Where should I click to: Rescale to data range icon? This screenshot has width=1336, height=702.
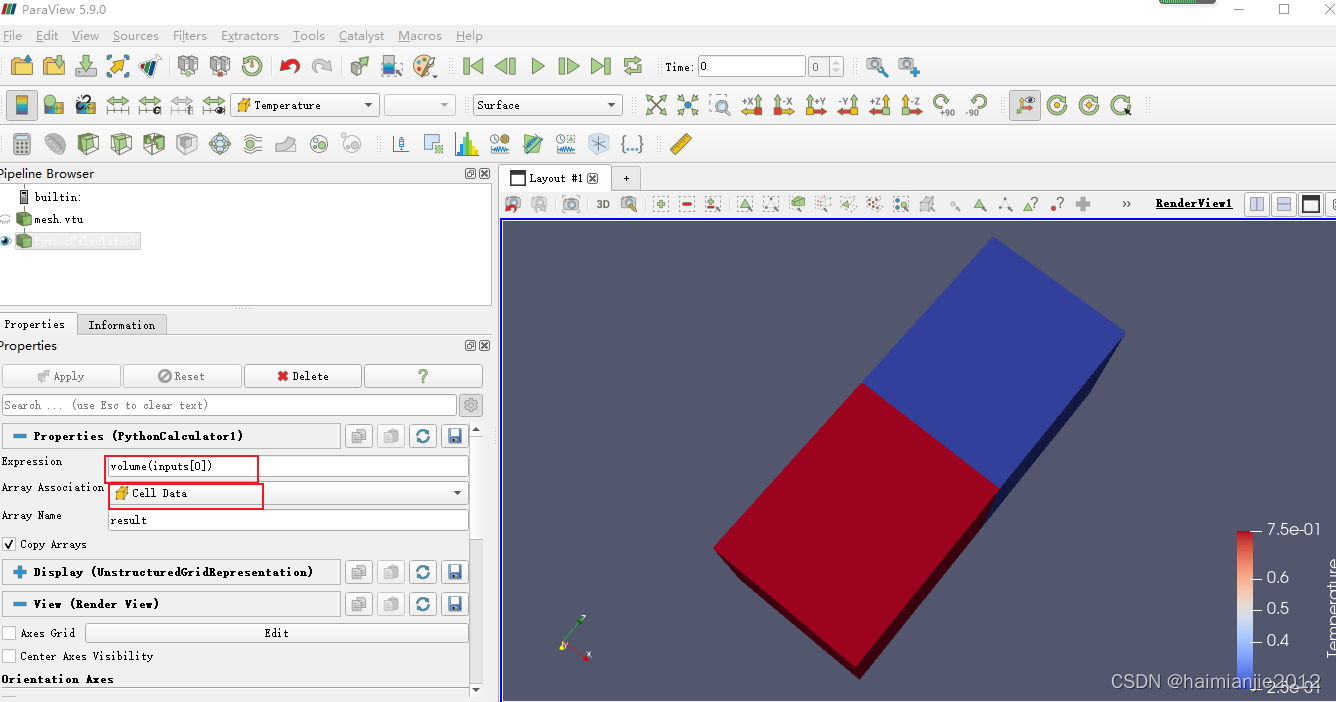[x=118, y=105]
